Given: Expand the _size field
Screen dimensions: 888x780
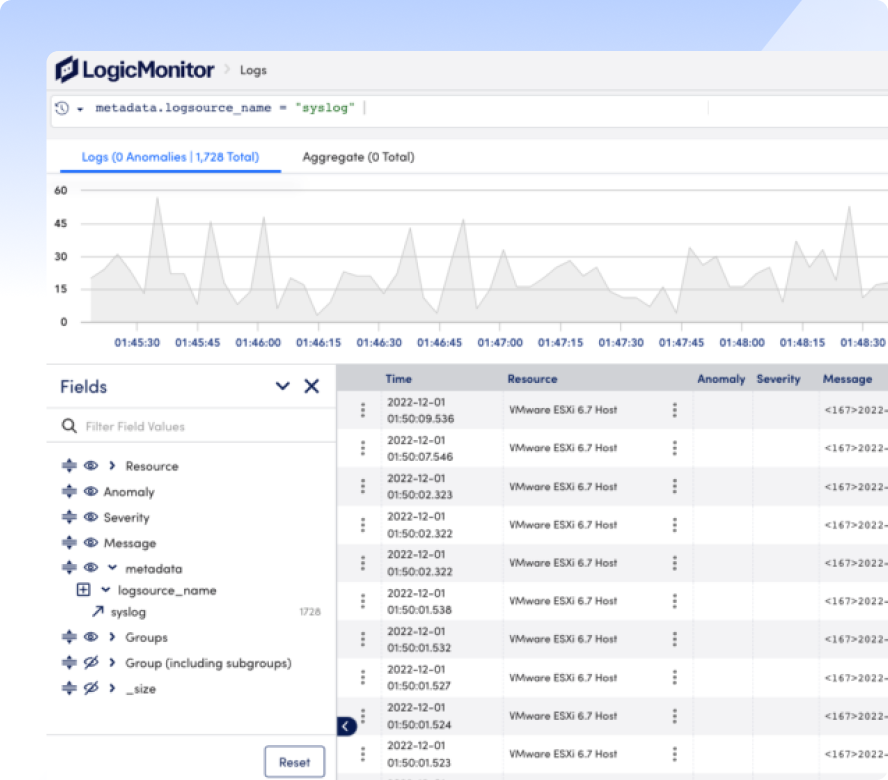Looking at the screenshot, I should [x=112, y=688].
